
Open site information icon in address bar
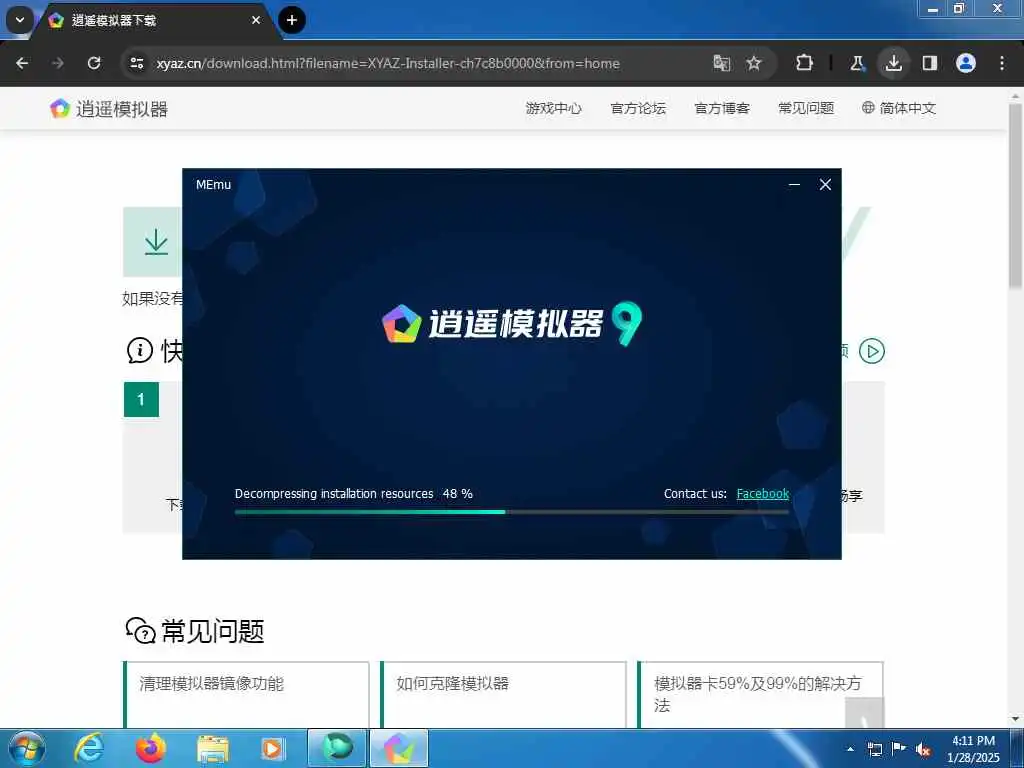tap(137, 63)
